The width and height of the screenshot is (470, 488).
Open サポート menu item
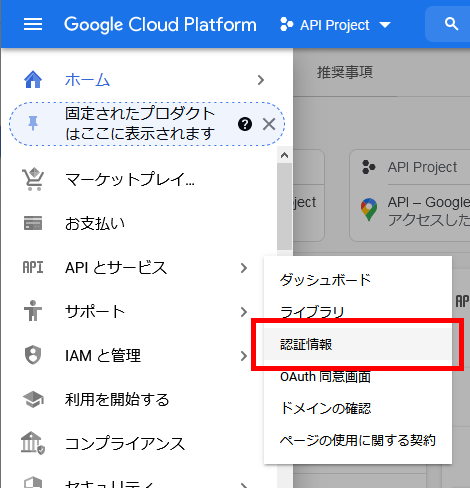coord(95,311)
